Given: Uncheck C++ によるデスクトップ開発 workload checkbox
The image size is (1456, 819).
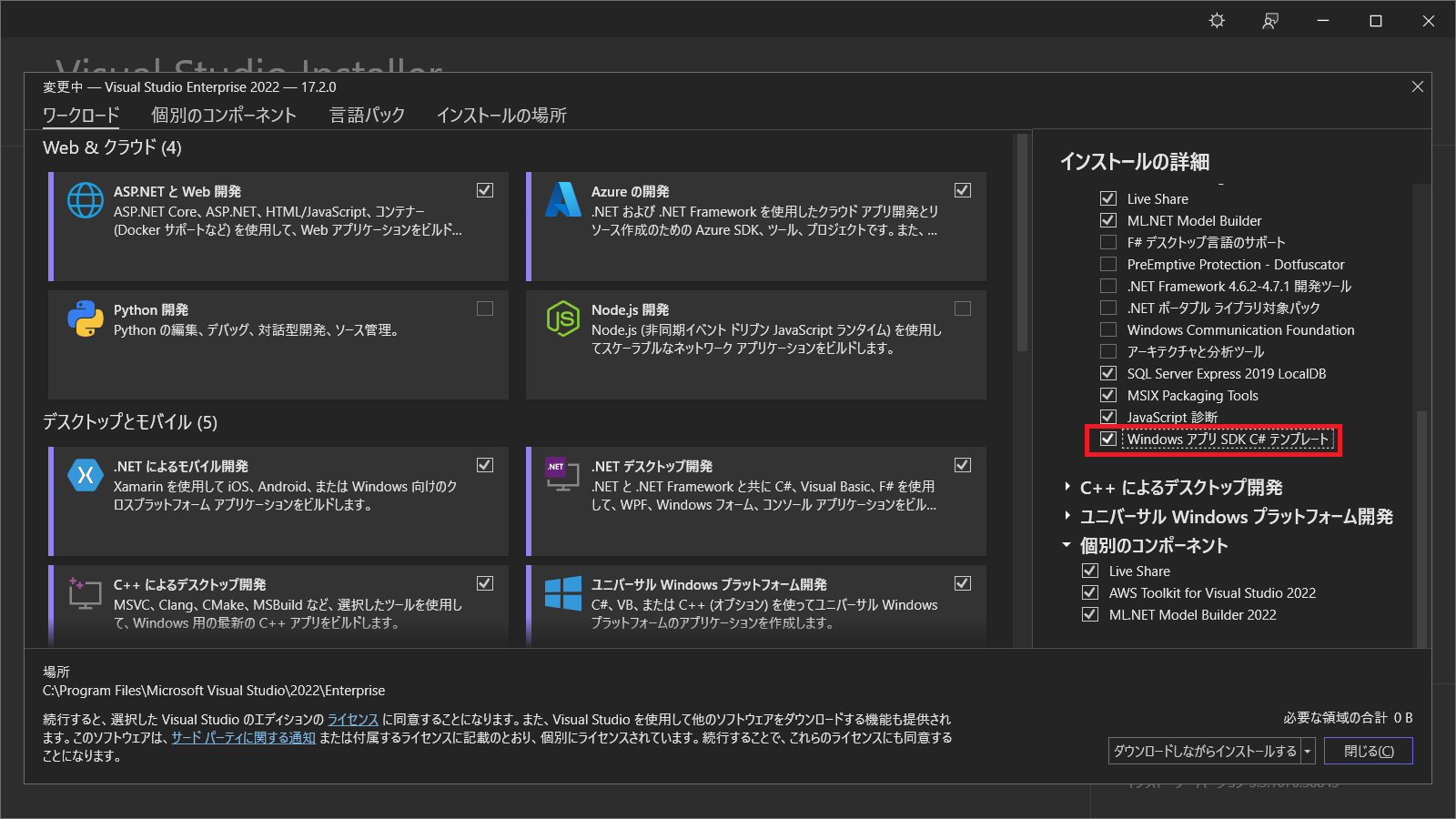Looking at the screenshot, I should pos(485,583).
